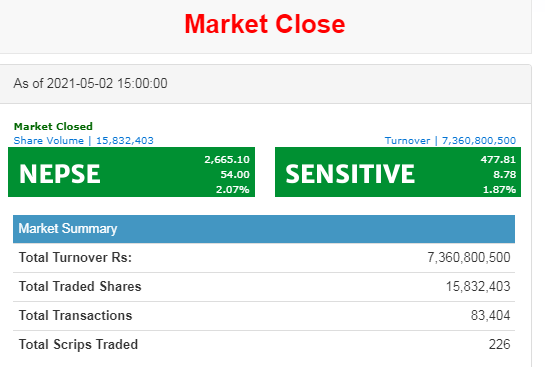Select the green NEPSE index tile
This screenshot has height=367, width=545.
[131, 172]
